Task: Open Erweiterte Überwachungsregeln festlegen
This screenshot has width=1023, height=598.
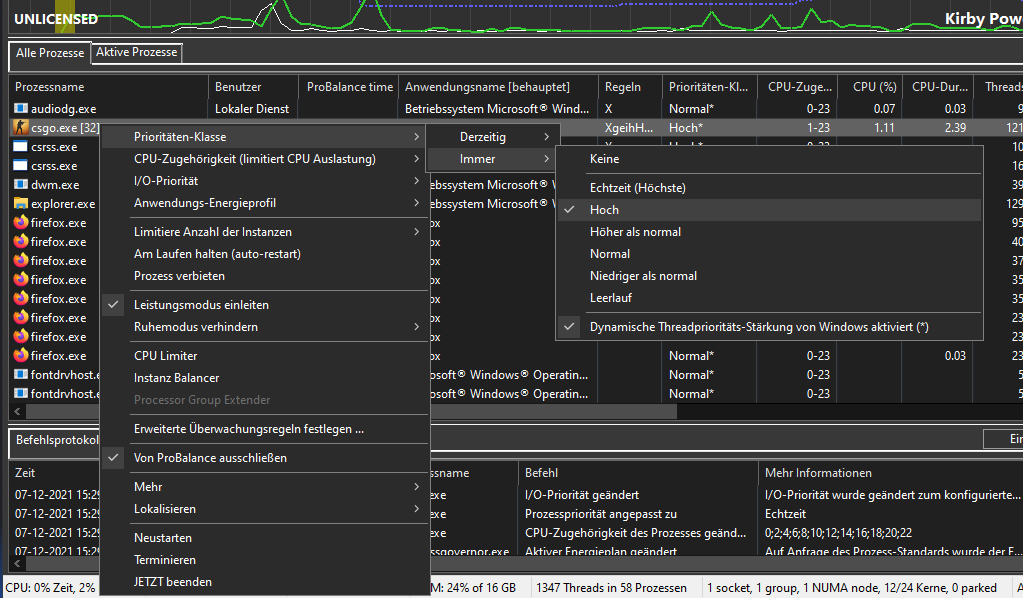Action: 264,428
